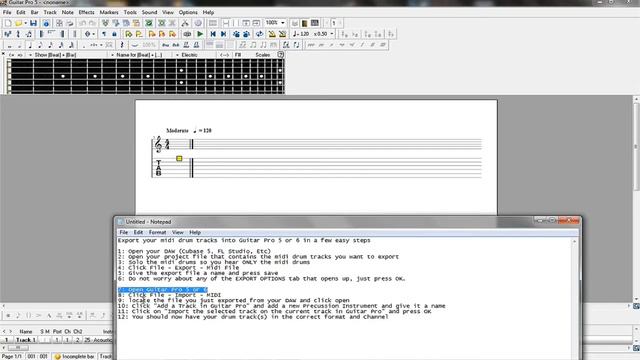Screen dimensions: 640x360
Task: Open the Guitar Pro Markers menu
Action: point(109,12)
